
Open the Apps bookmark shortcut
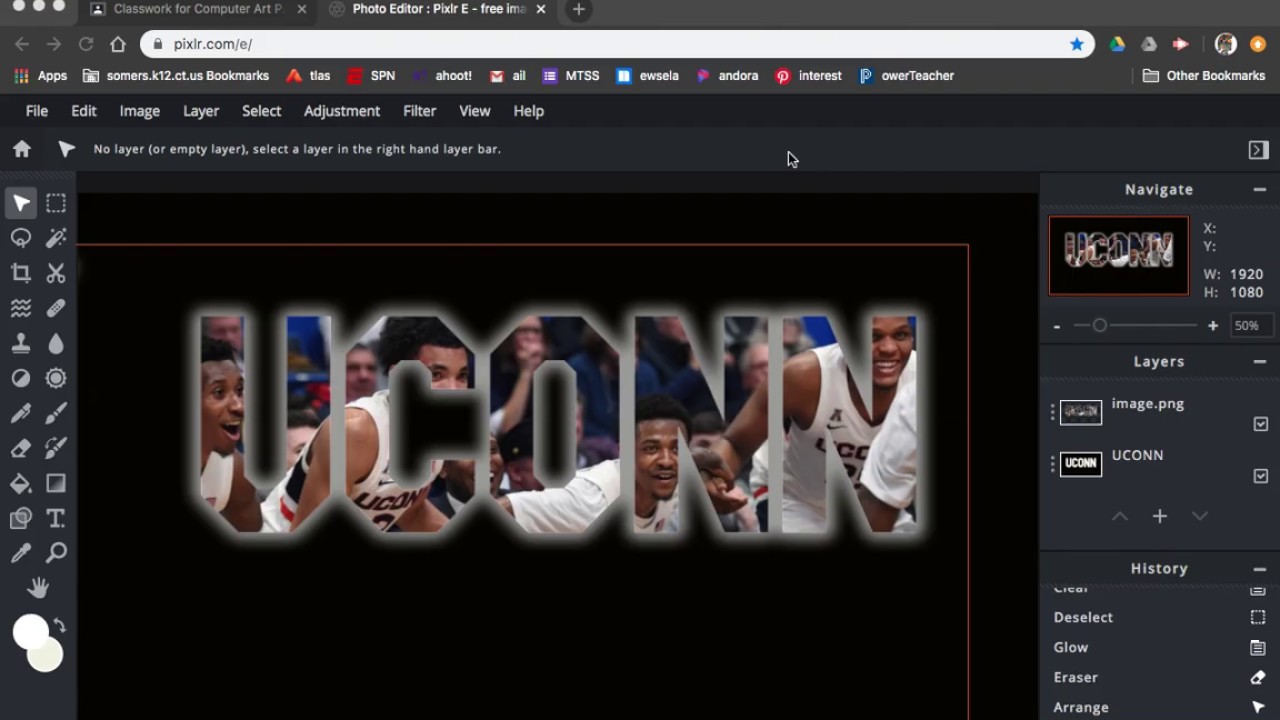(41, 76)
